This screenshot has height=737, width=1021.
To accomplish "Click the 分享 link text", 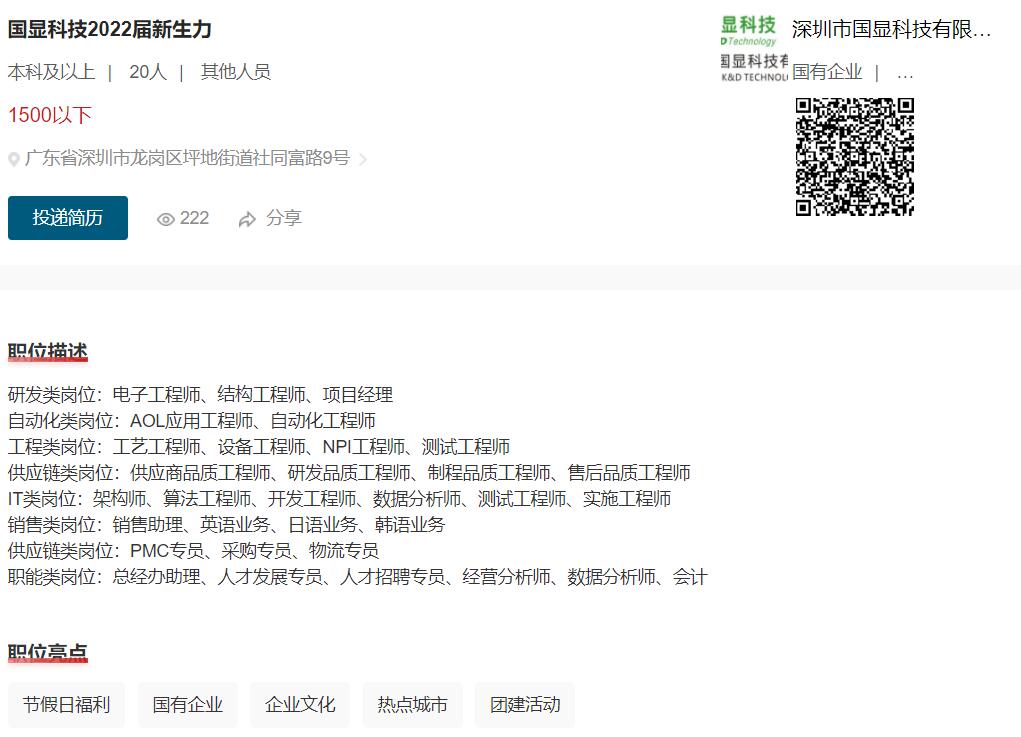I will tap(284, 217).
